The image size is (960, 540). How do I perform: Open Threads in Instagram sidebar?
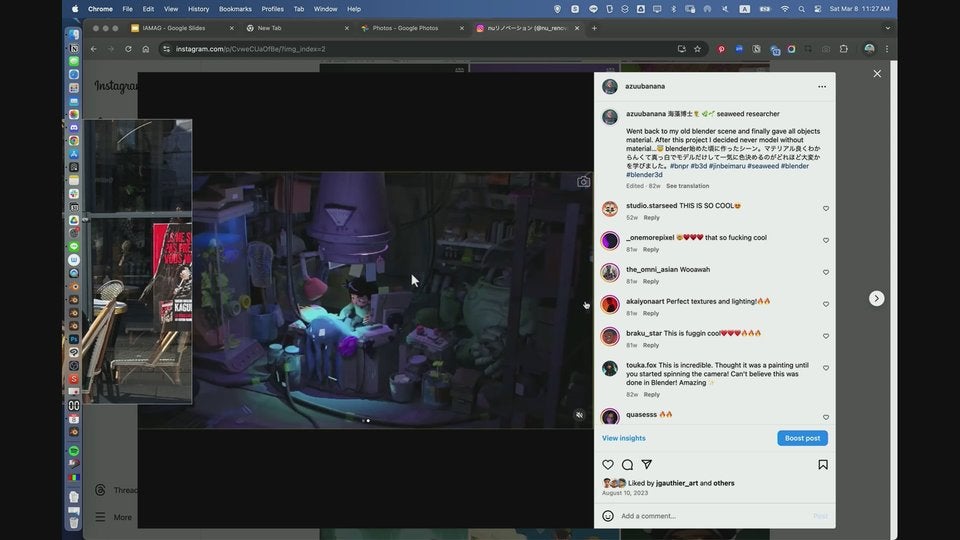point(116,490)
